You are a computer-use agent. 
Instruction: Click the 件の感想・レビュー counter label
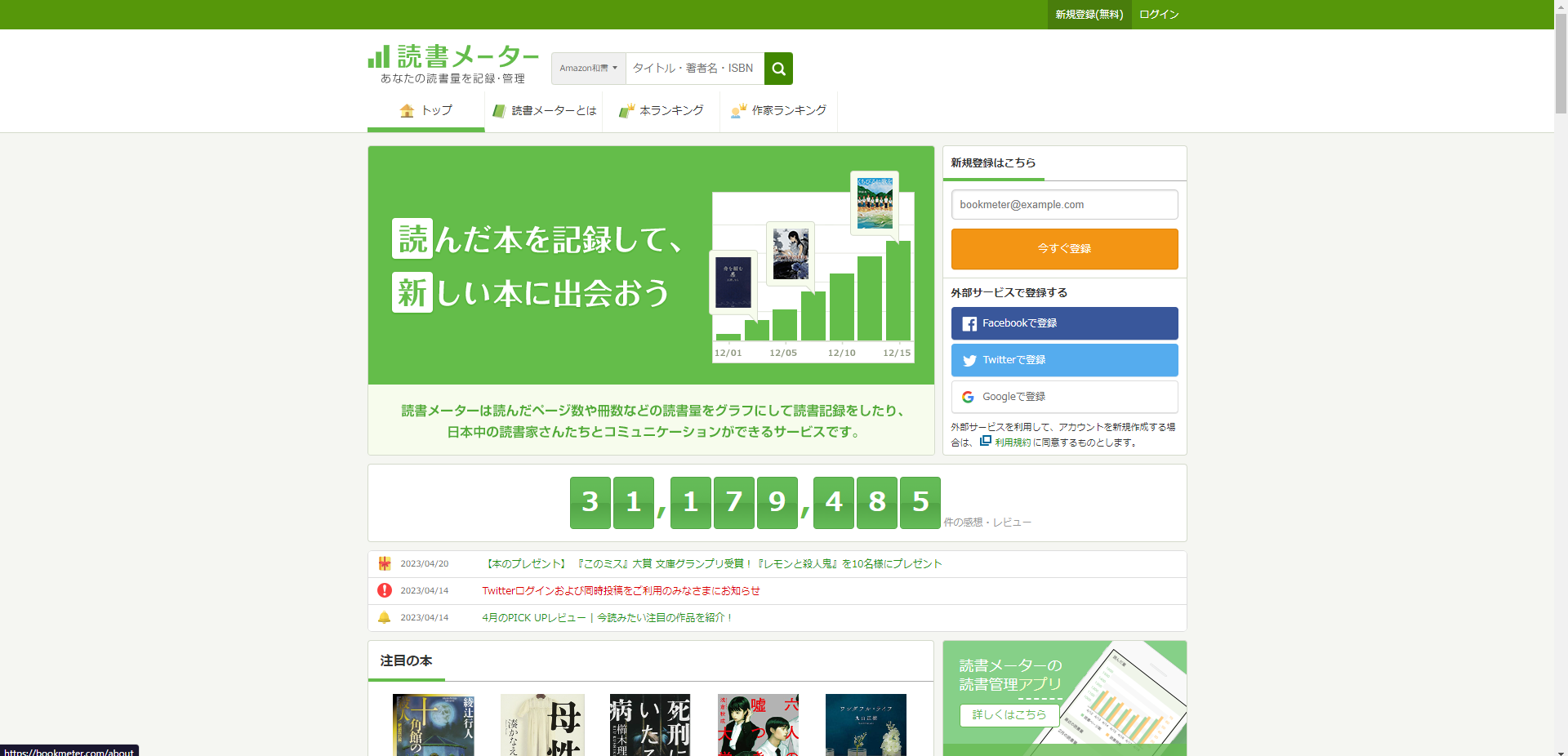click(987, 523)
